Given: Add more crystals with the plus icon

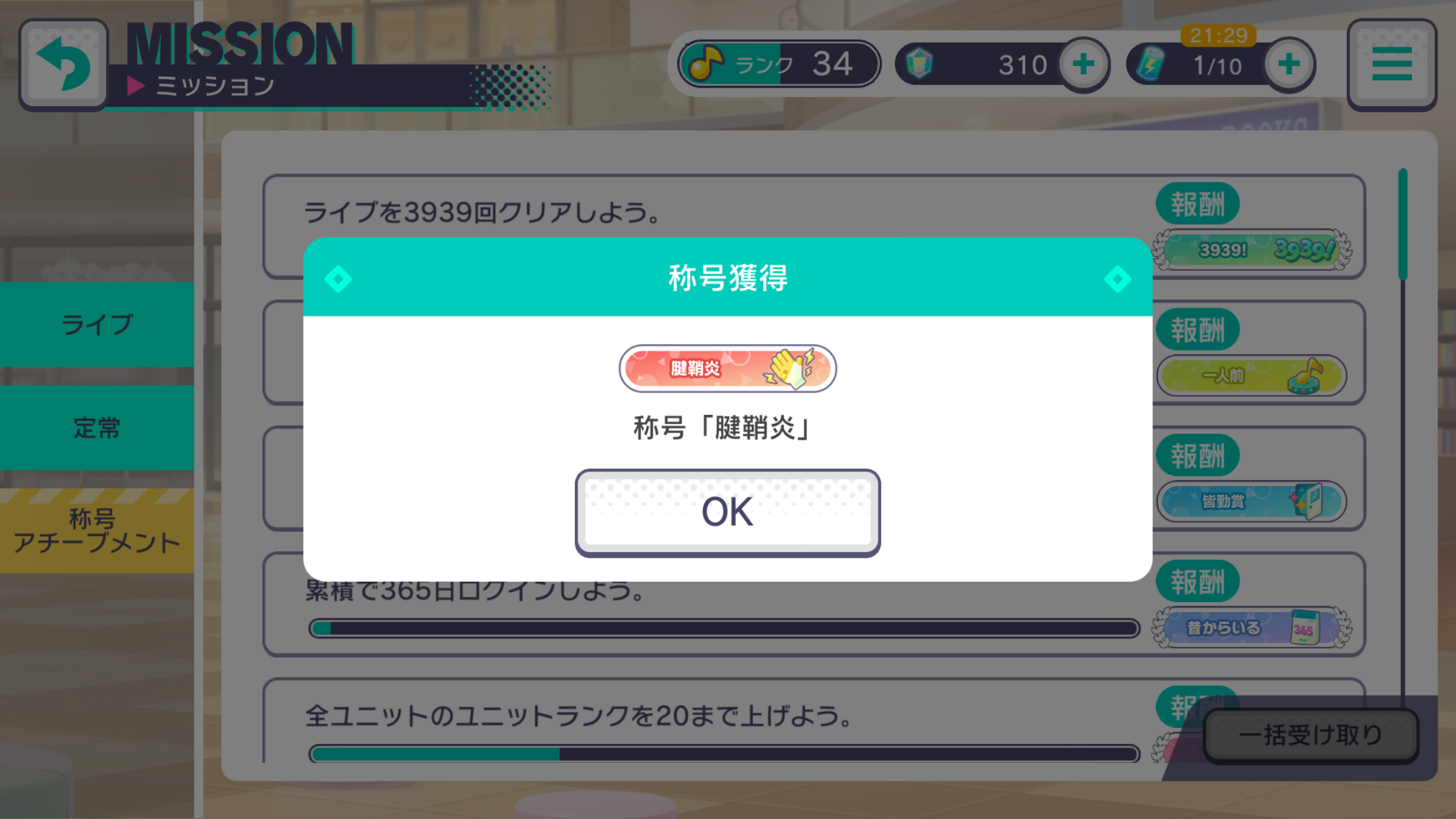Looking at the screenshot, I should [x=1083, y=64].
